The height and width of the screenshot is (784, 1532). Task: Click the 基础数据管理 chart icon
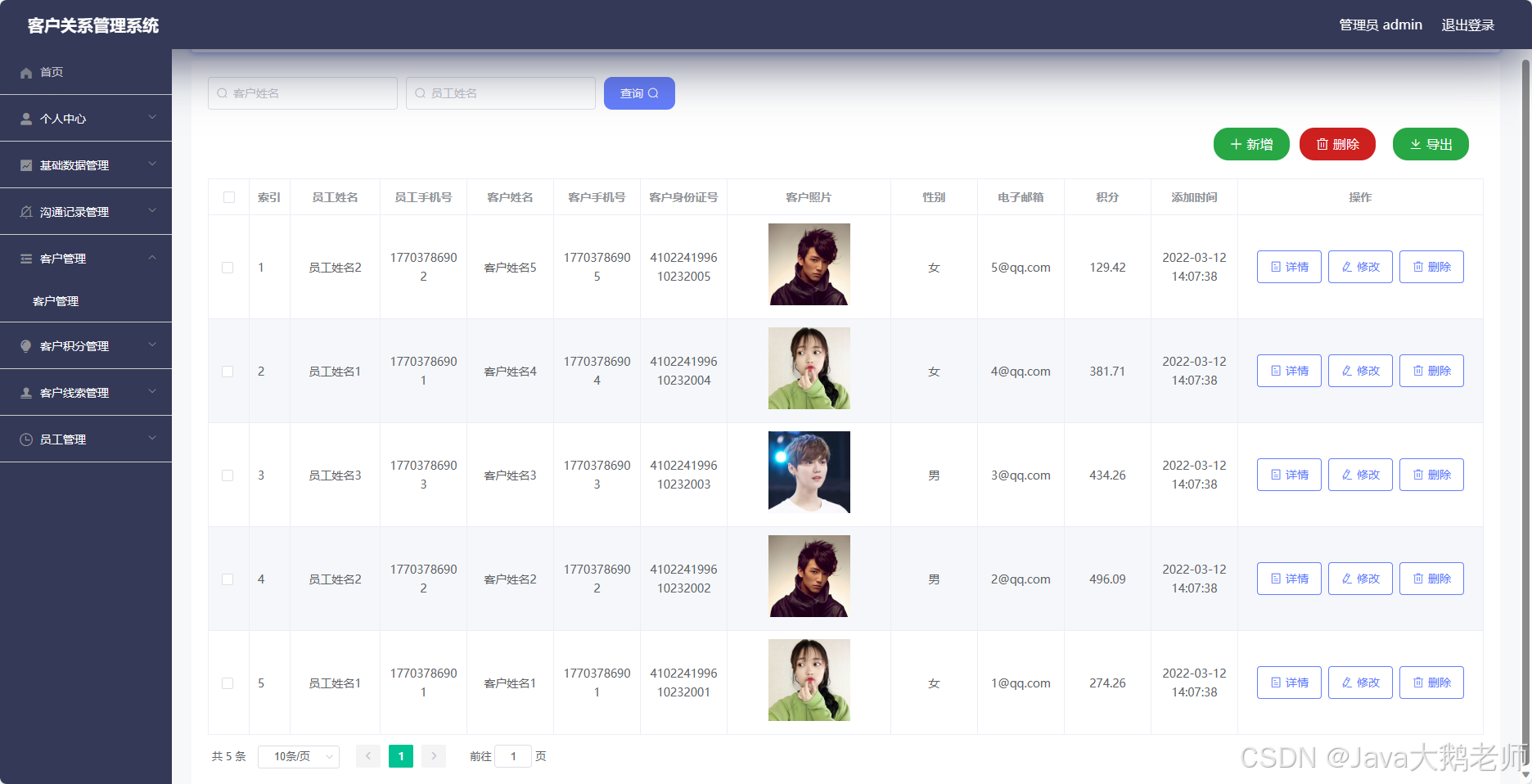(x=26, y=165)
